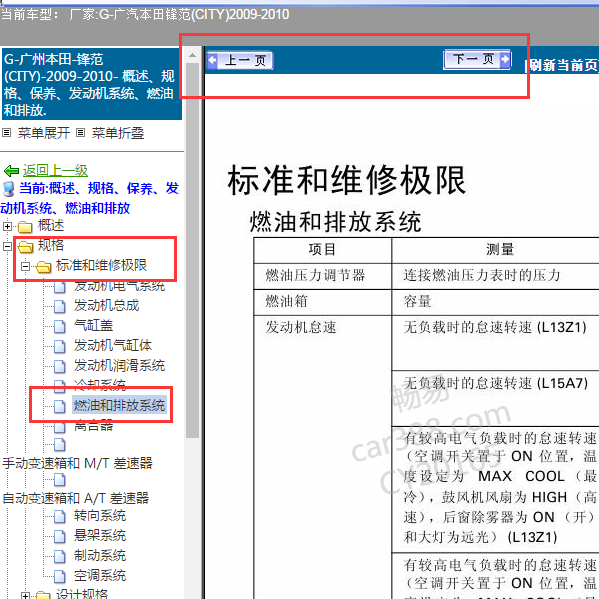Click the 标准和维修极限 page heading

[346, 181]
